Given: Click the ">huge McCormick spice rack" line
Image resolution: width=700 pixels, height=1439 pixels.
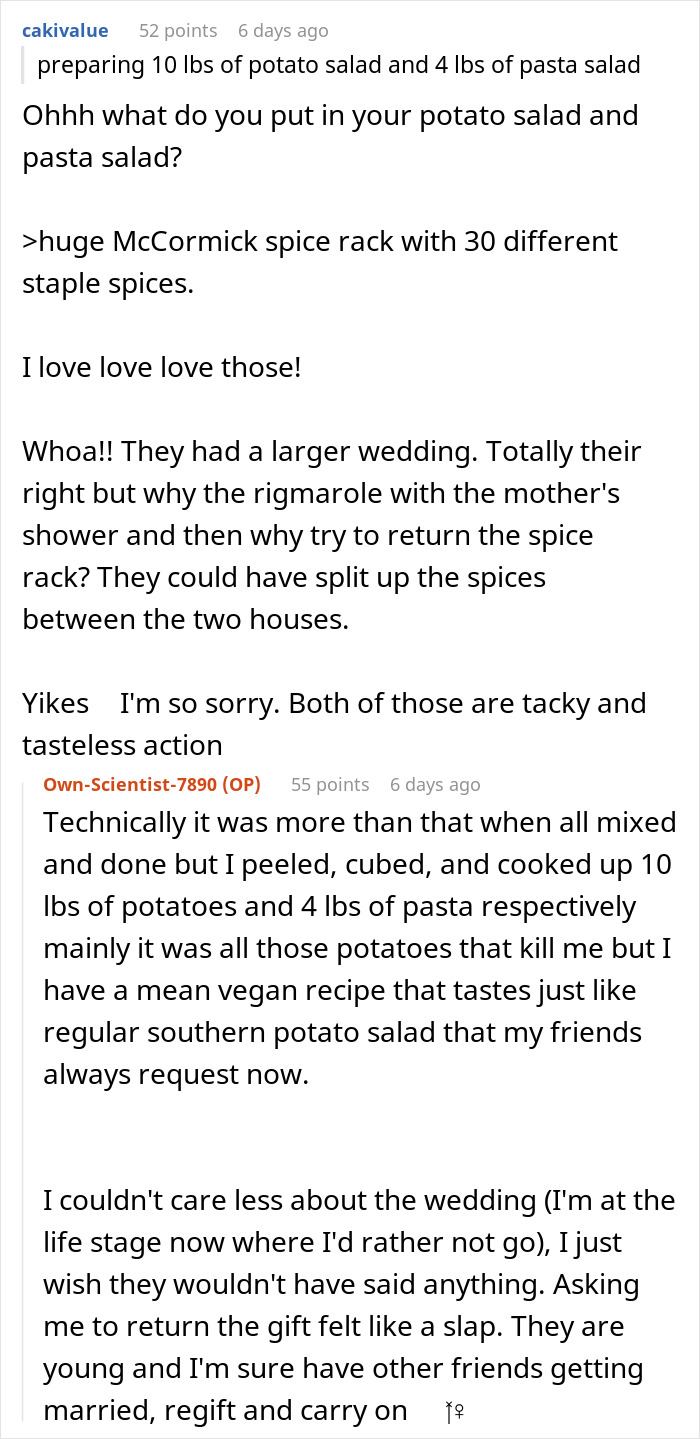Looking at the screenshot, I should pos(320,262).
